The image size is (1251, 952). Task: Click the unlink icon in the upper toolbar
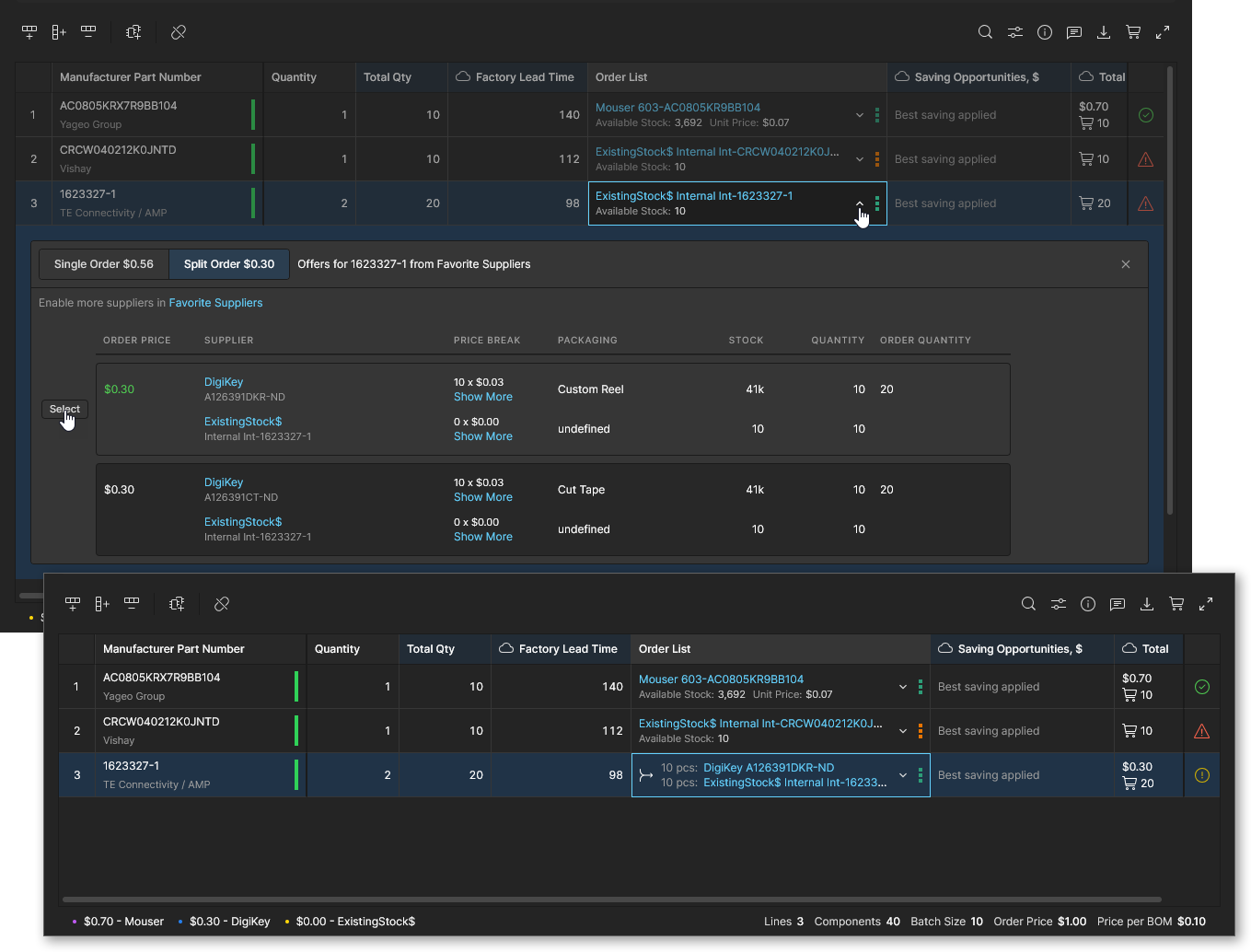click(179, 32)
